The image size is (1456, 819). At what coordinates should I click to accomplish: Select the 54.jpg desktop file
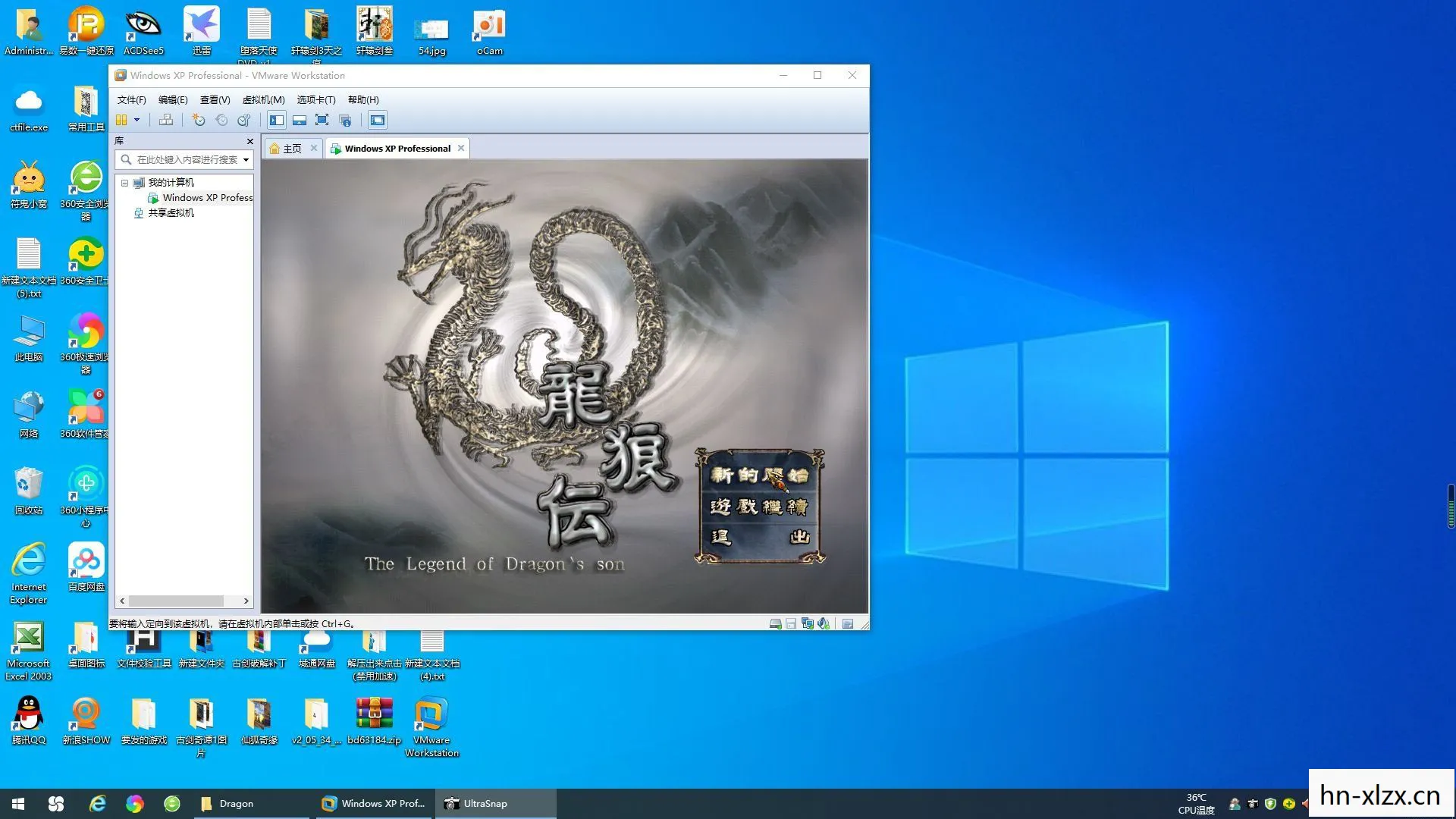point(431,36)
